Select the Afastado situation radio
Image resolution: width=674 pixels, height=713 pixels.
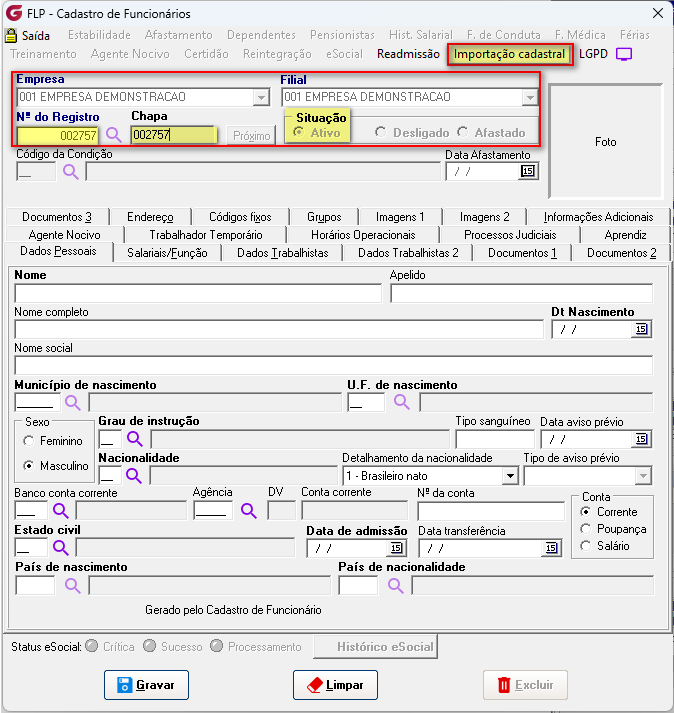click(463, 132)
